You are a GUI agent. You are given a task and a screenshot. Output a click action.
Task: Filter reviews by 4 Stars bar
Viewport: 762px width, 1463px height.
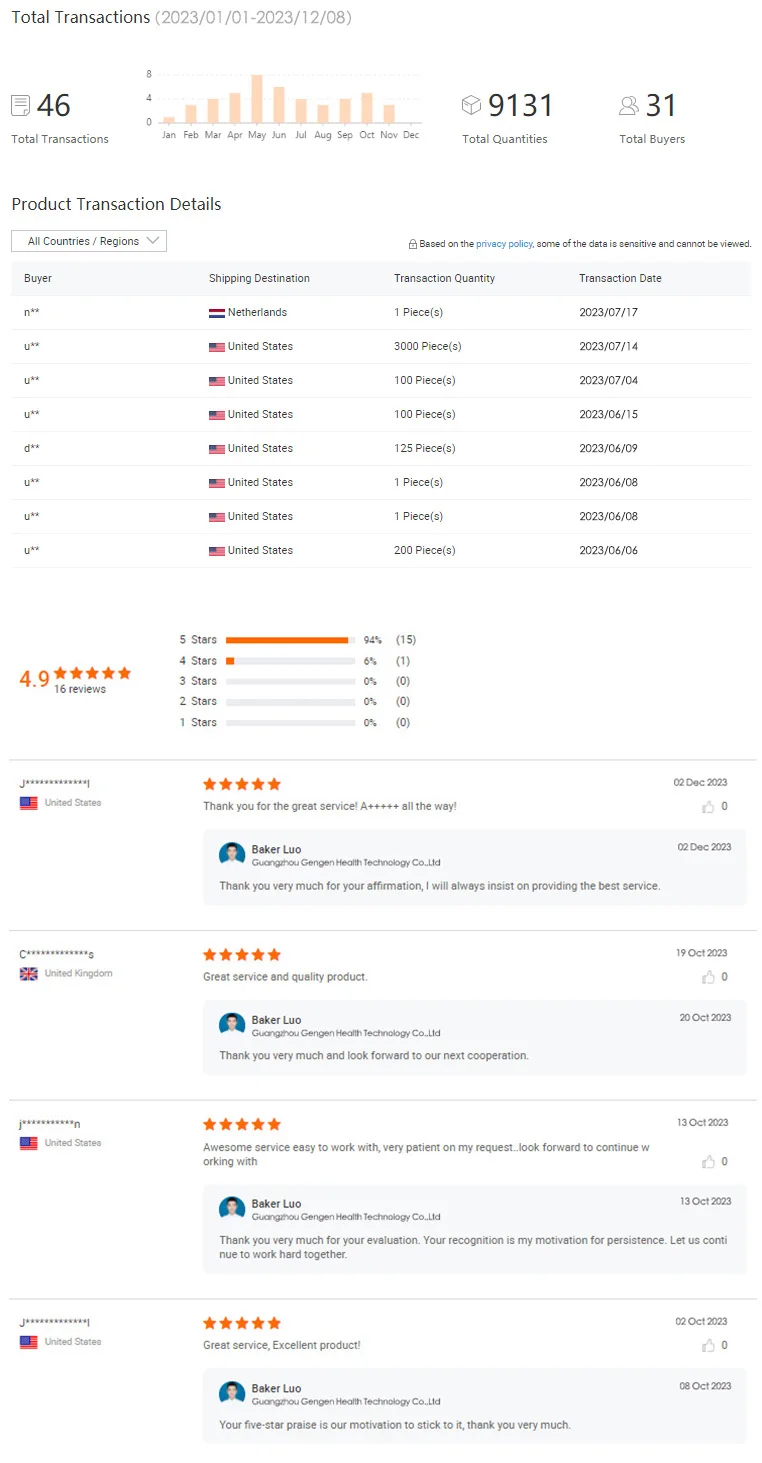coord(290,661)
